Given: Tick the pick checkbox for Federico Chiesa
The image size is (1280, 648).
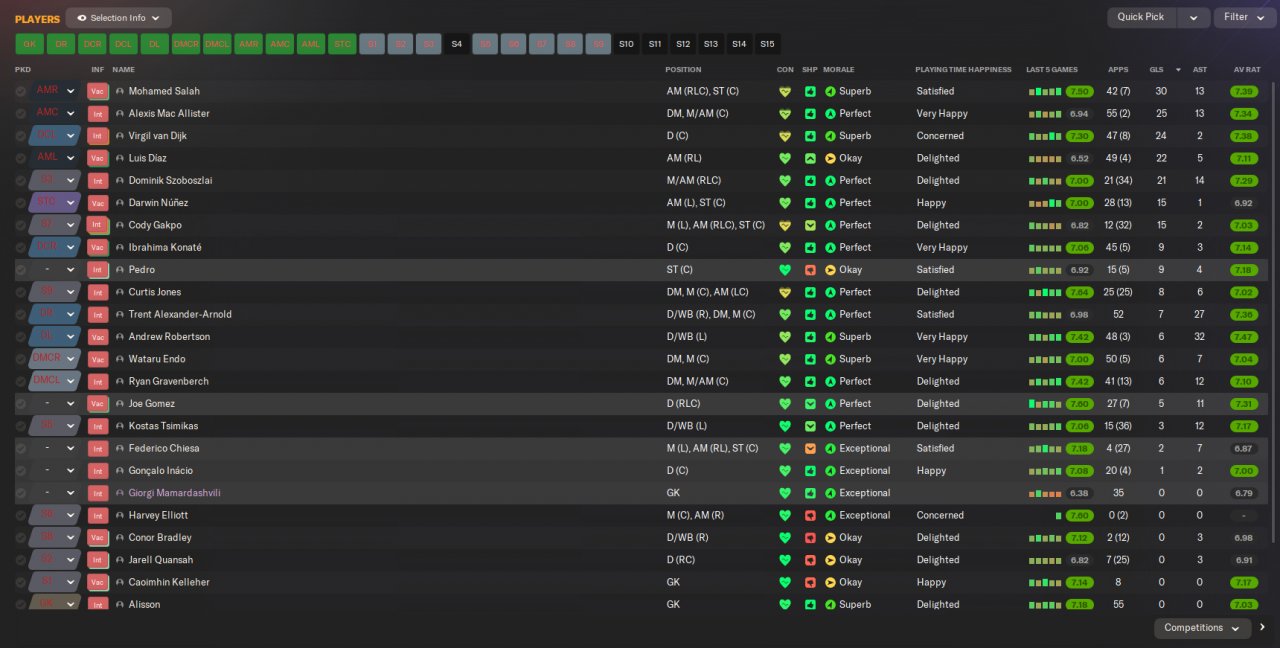Looking at the screenshot, I should 20,449.
